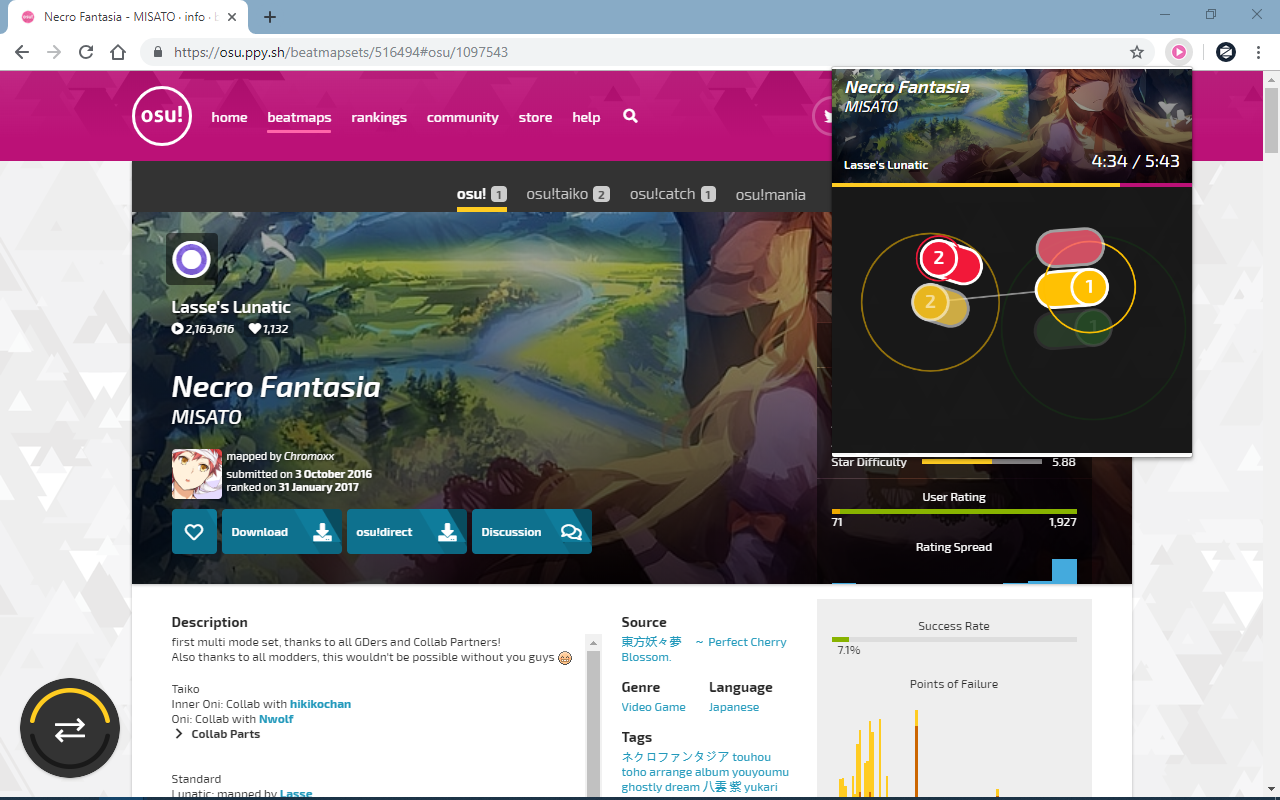Open beatmap with osu!direct

[407, 532]
